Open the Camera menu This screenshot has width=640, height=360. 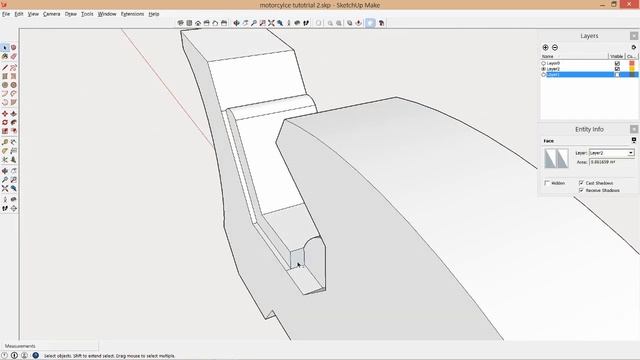coord(51,14)
